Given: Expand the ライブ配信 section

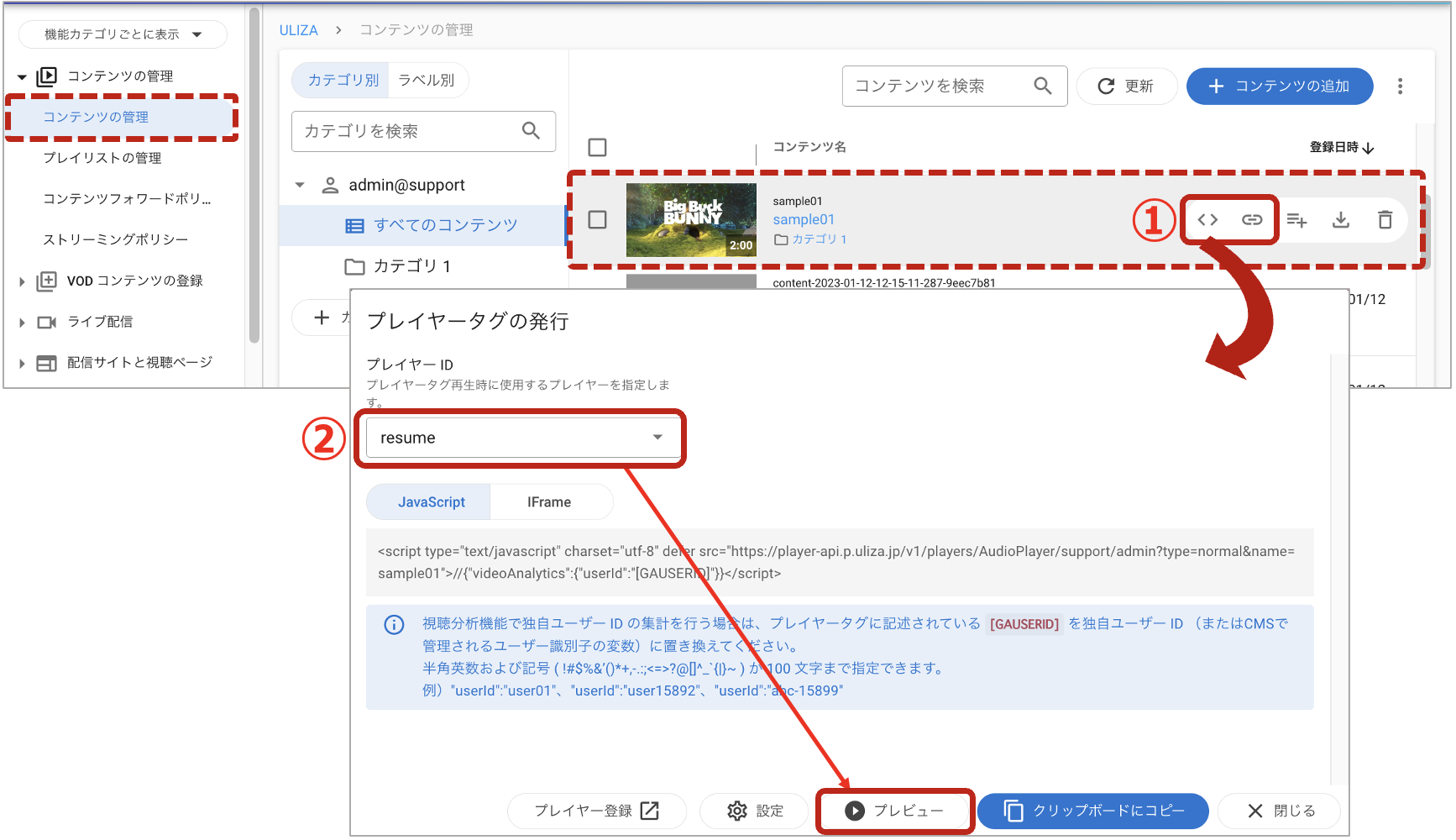Looking at the screenshot, I should pyautogui.click(x=22, y=323).
